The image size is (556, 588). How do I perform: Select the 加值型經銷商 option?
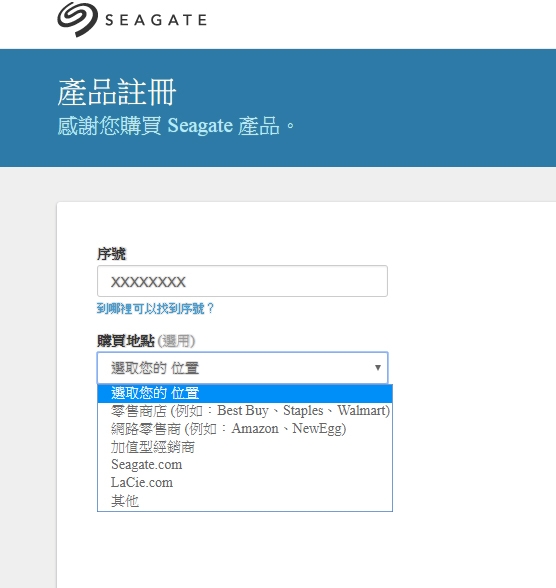pyautogui.click(x=245, y=447)
